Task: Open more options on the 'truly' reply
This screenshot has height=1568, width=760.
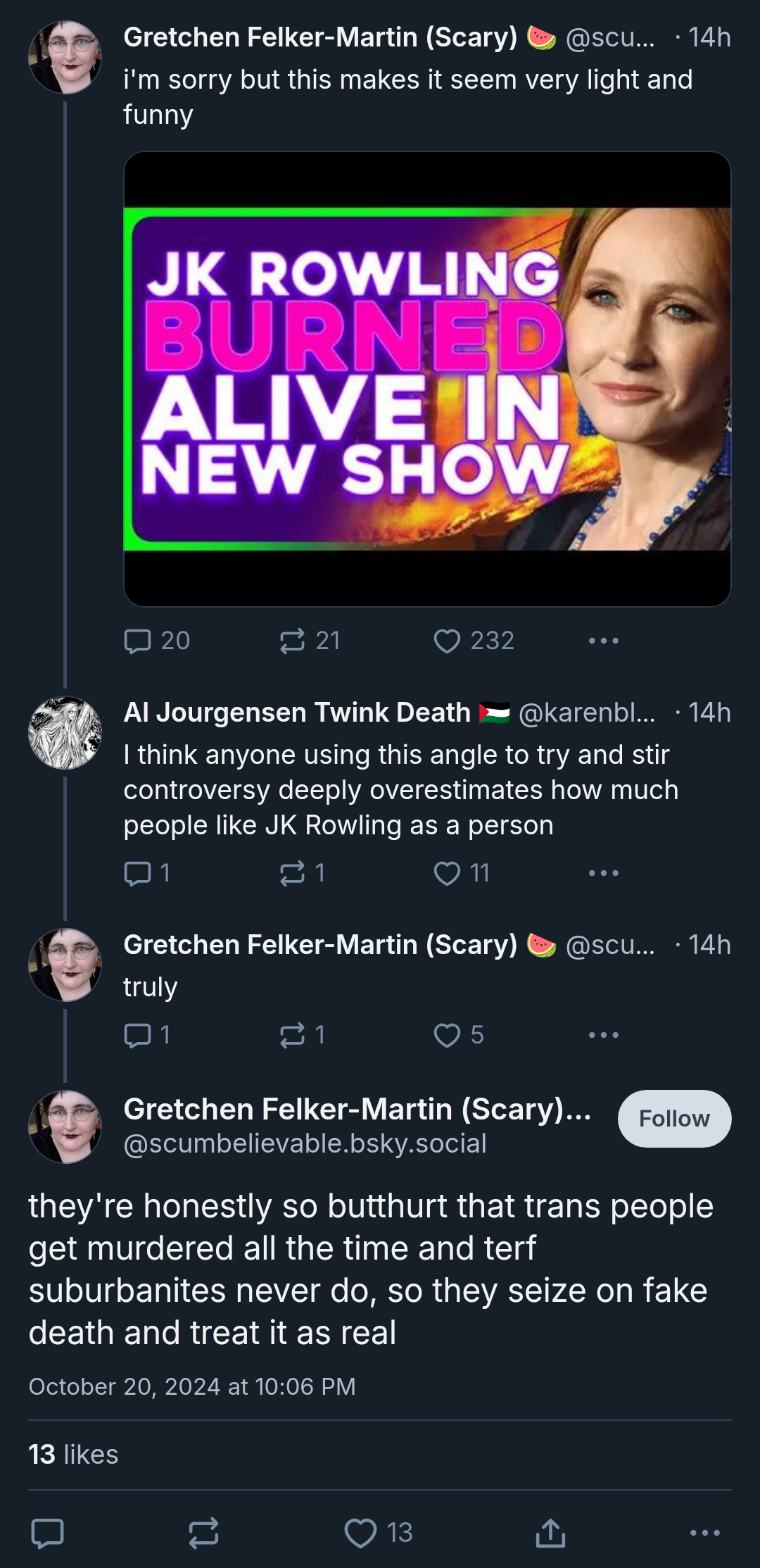Action: pos(604,1035)
